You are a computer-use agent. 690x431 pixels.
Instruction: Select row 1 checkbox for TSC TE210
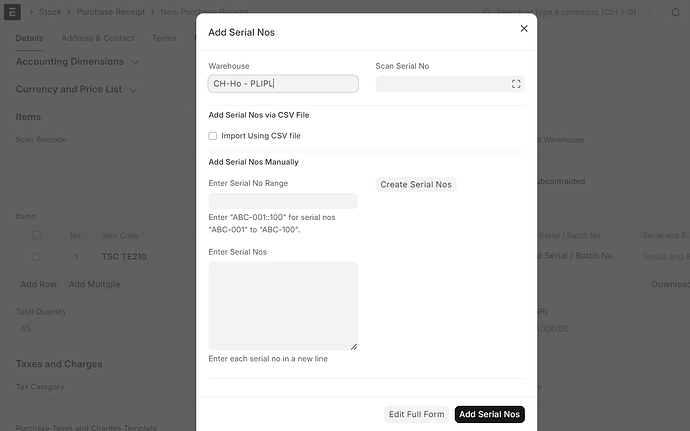[x=37, y=257]
